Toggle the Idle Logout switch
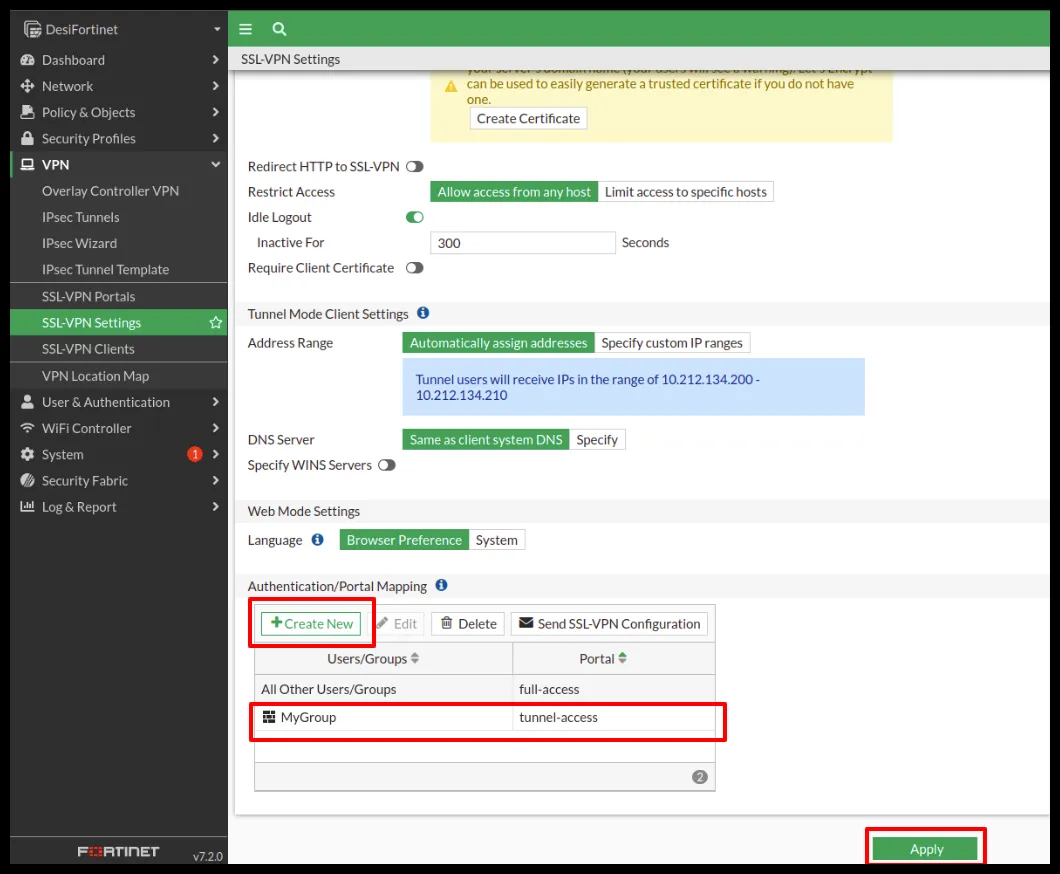 tap(414, 217)
